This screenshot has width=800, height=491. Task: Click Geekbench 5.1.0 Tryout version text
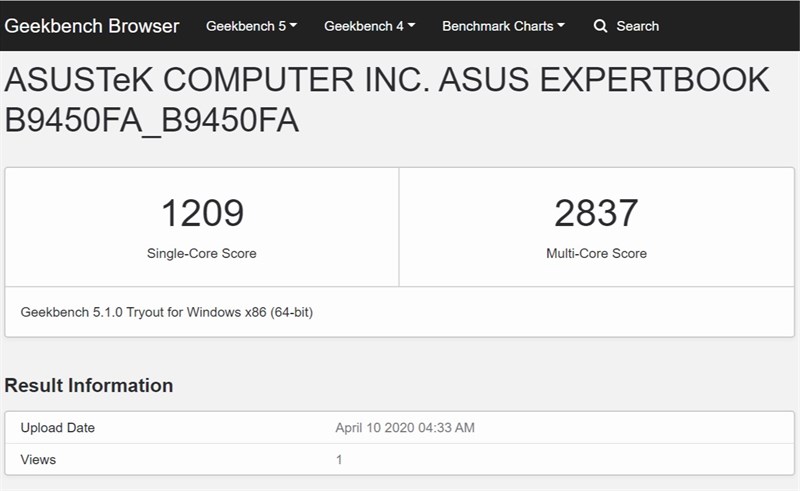(167, 312)
